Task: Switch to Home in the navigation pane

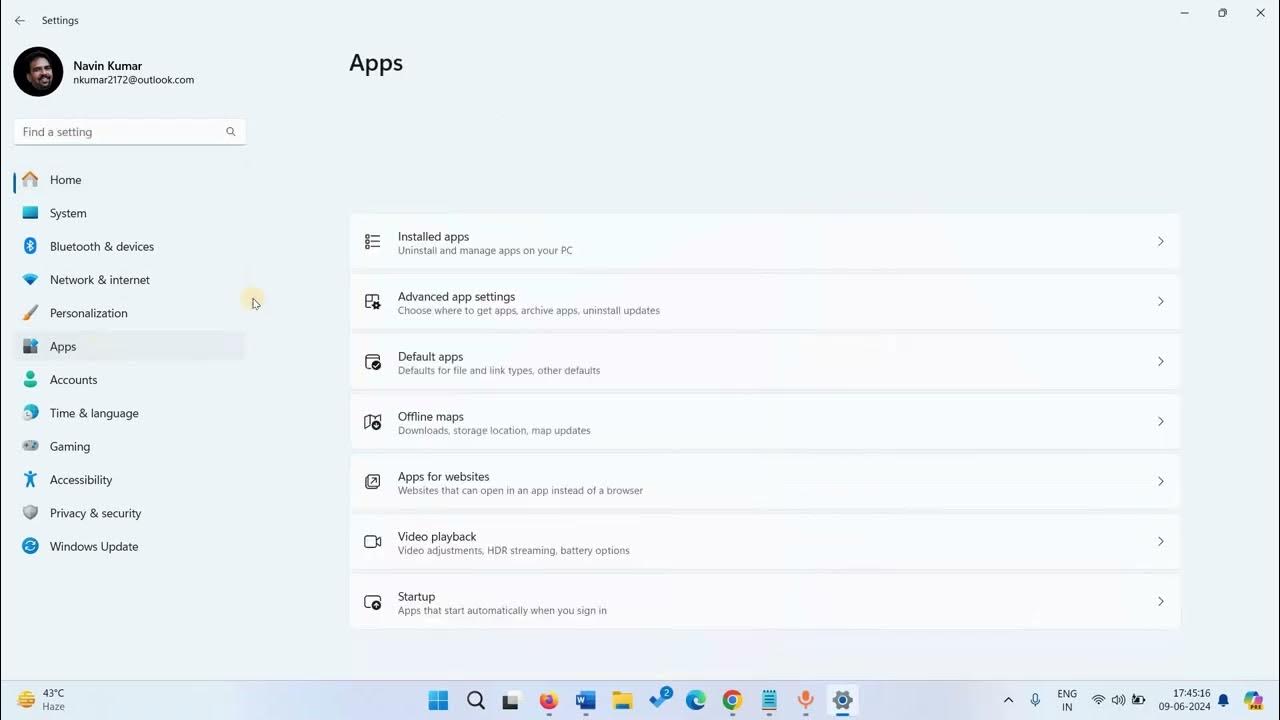Action: tap(65, 179)
